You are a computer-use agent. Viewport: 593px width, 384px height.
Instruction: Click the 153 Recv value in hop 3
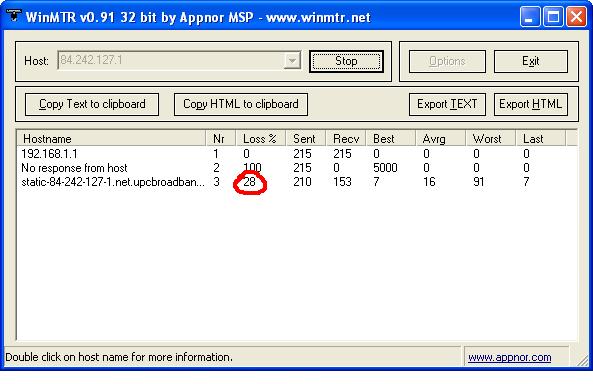(x=342, y=182)
